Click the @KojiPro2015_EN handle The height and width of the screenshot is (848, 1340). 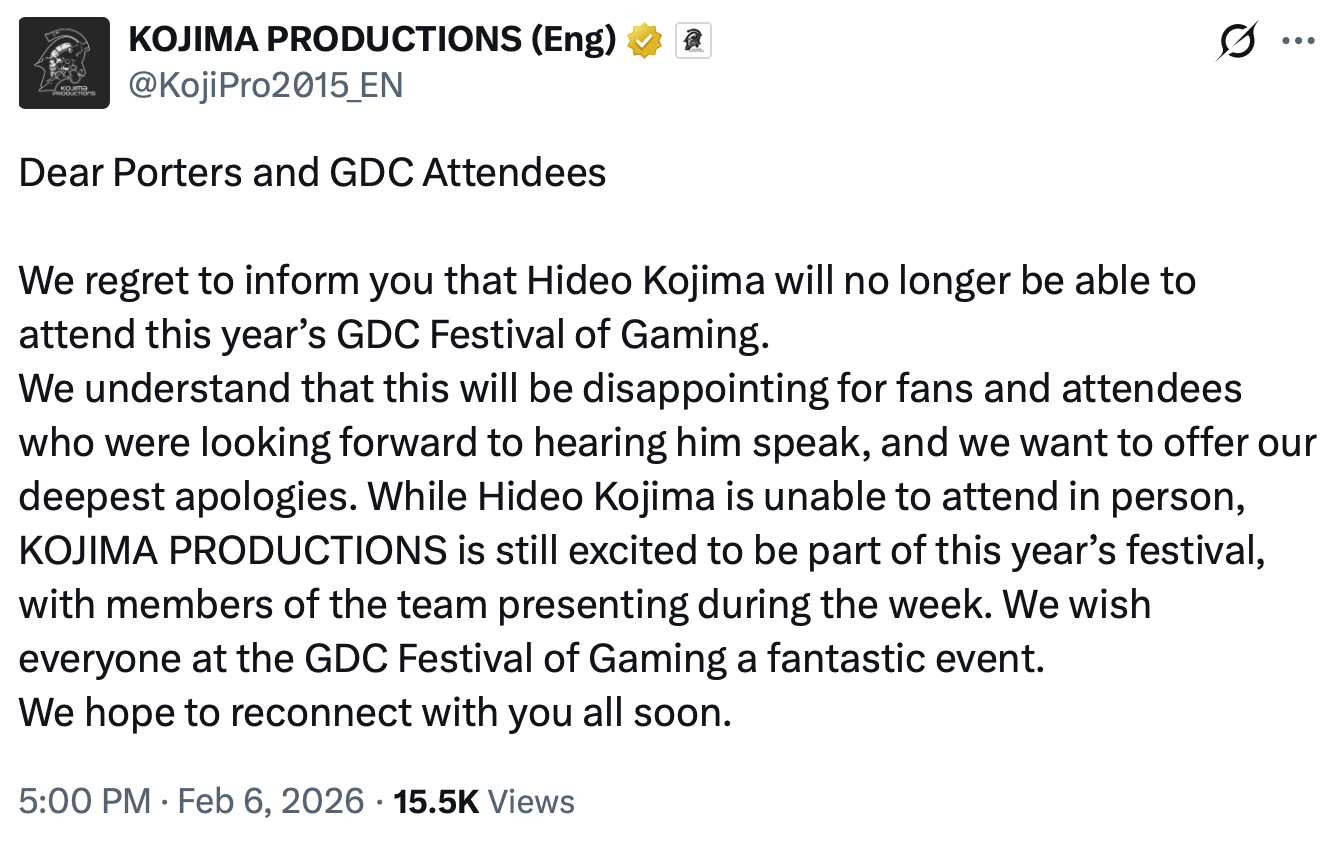(266, 85)
